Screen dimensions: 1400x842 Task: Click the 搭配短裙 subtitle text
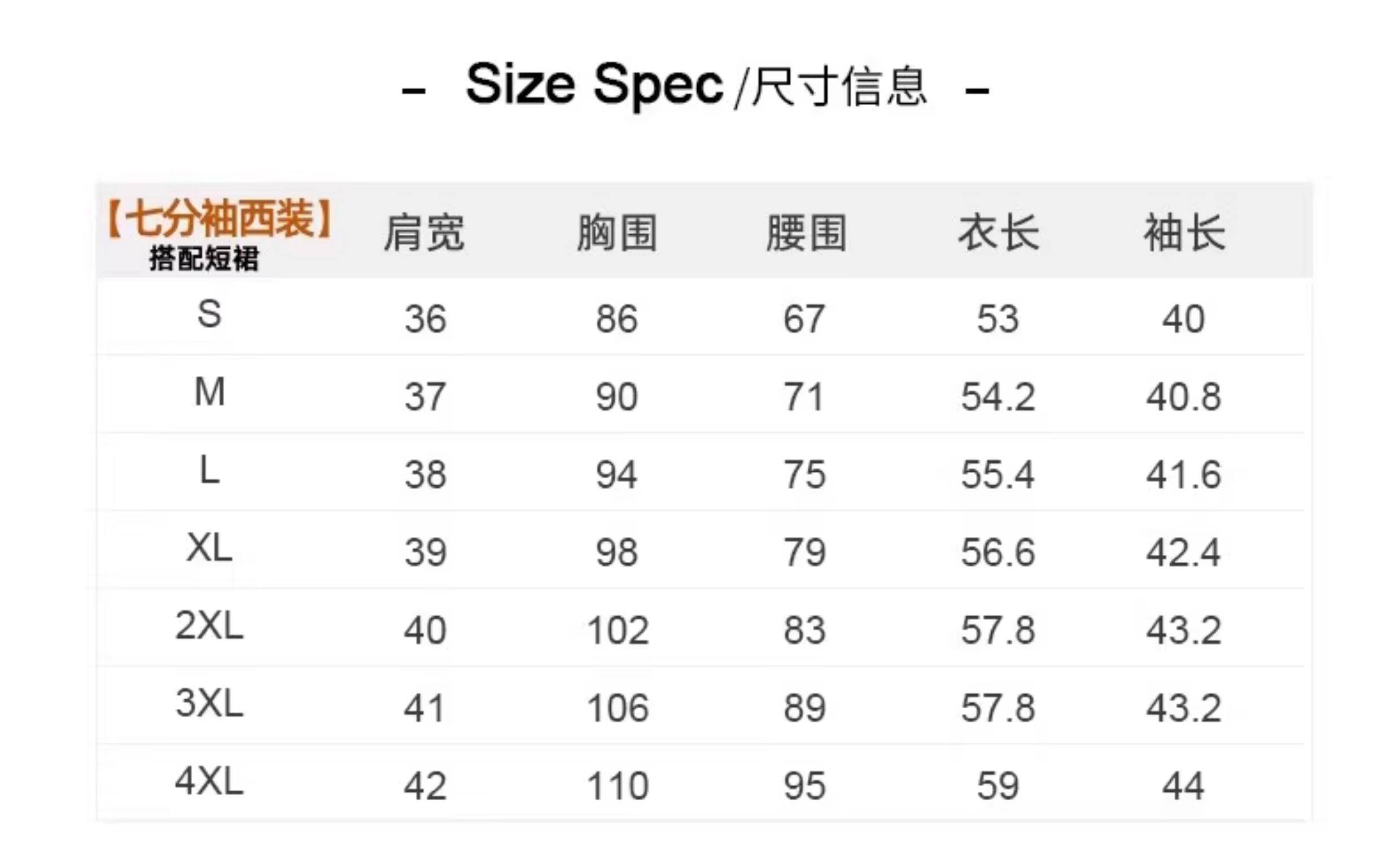coord(204,258)
